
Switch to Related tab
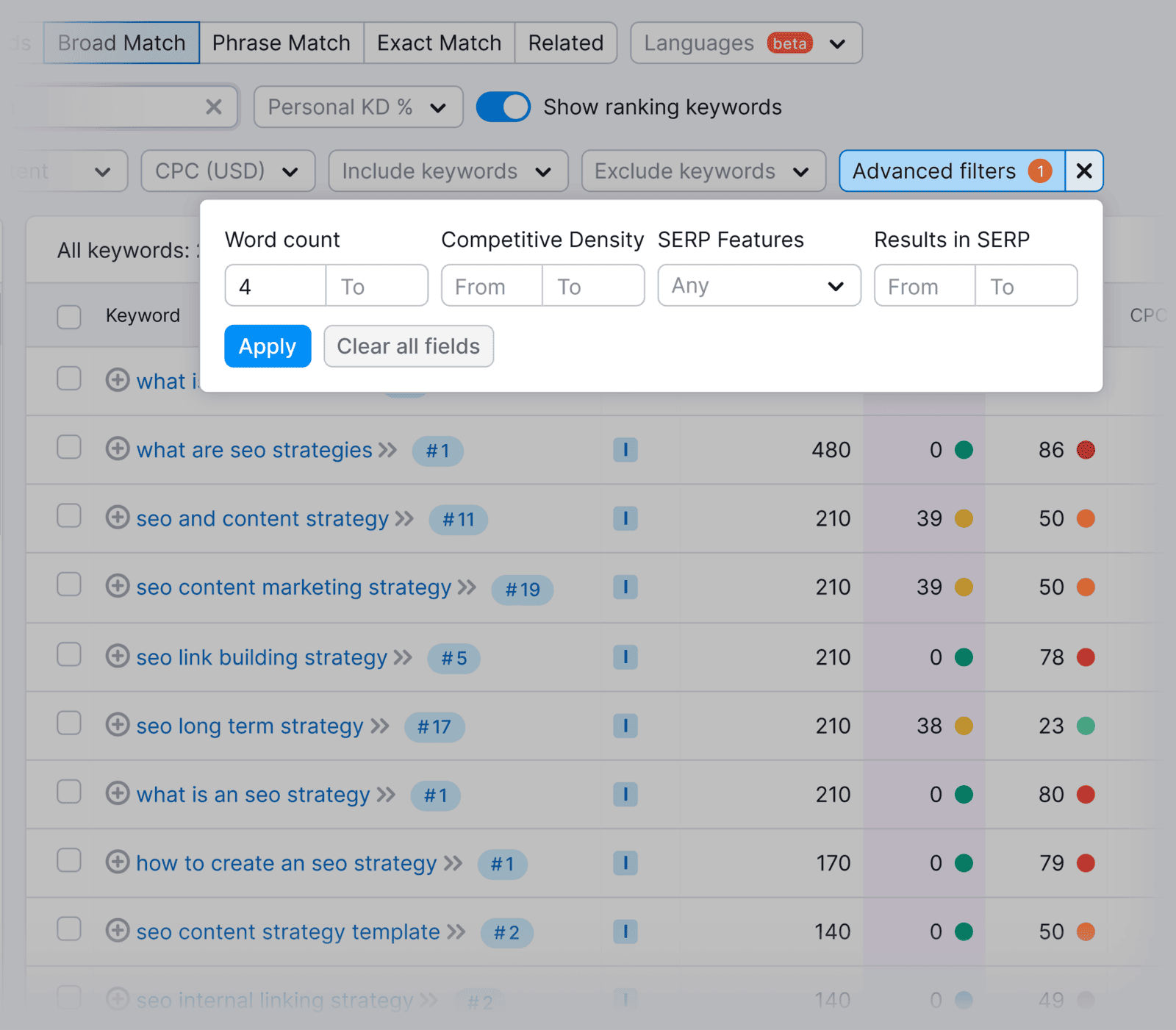click(566, 43)
